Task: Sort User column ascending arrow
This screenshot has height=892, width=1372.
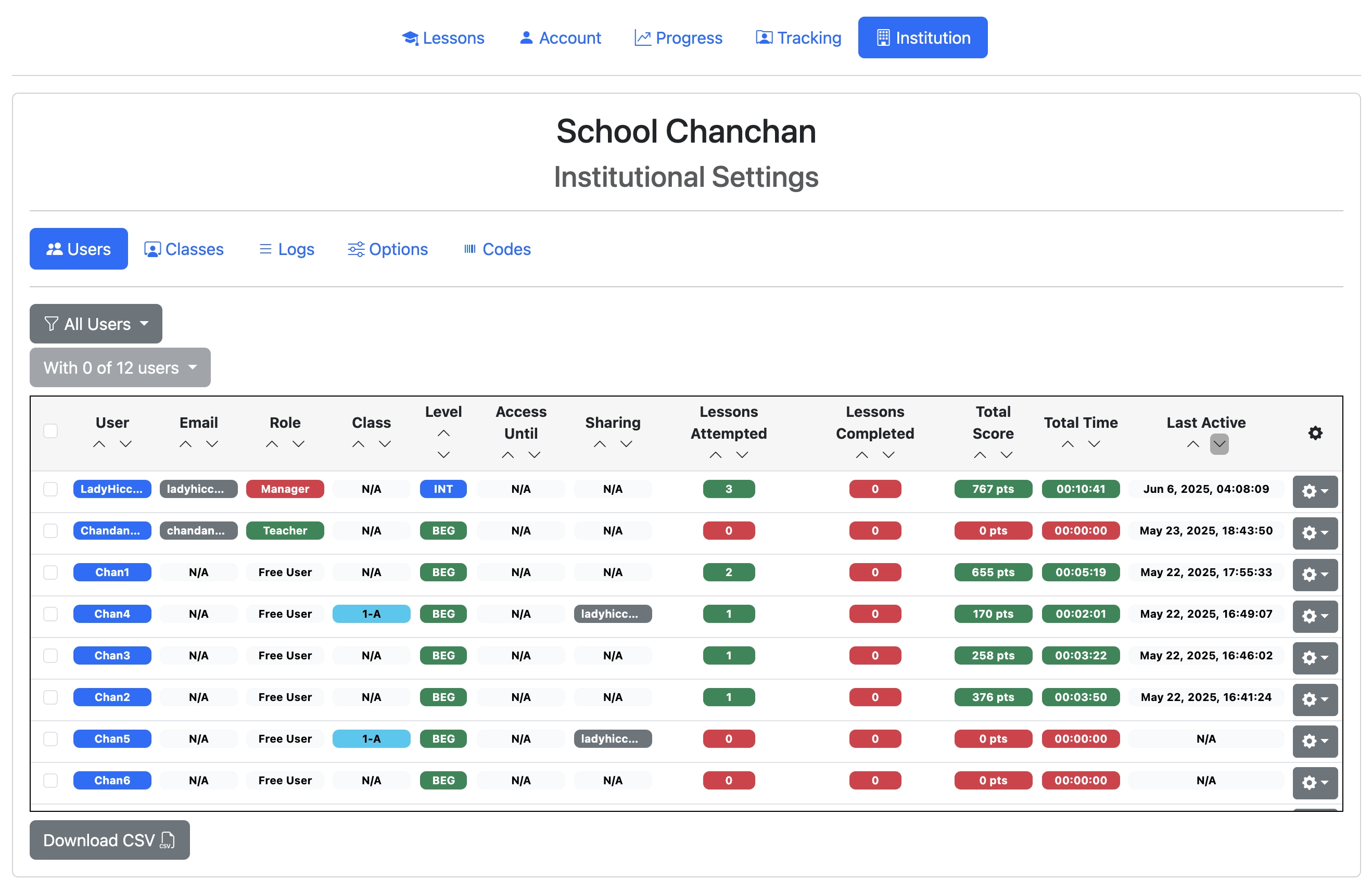Action: 99,444
